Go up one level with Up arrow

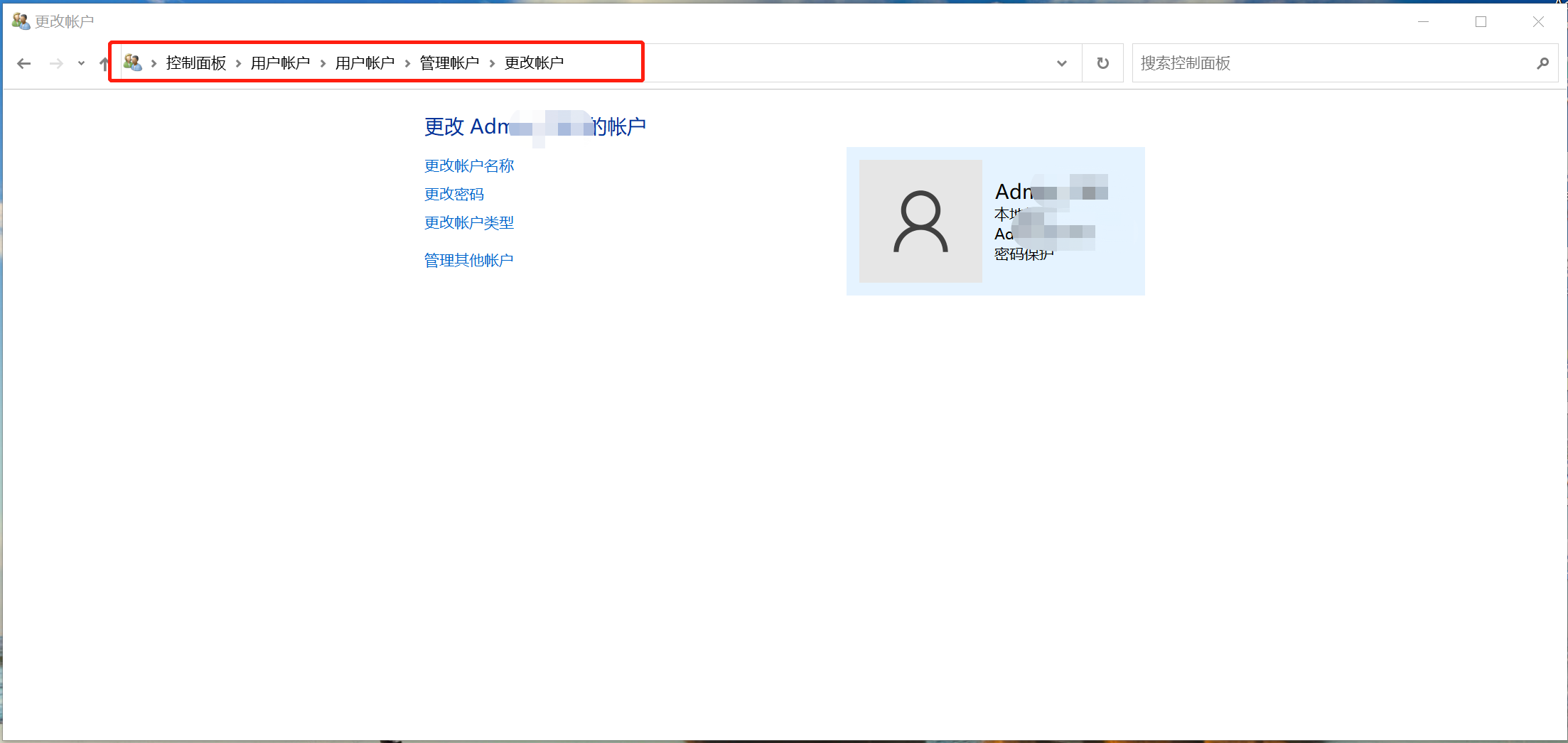[x=104, y=63]
